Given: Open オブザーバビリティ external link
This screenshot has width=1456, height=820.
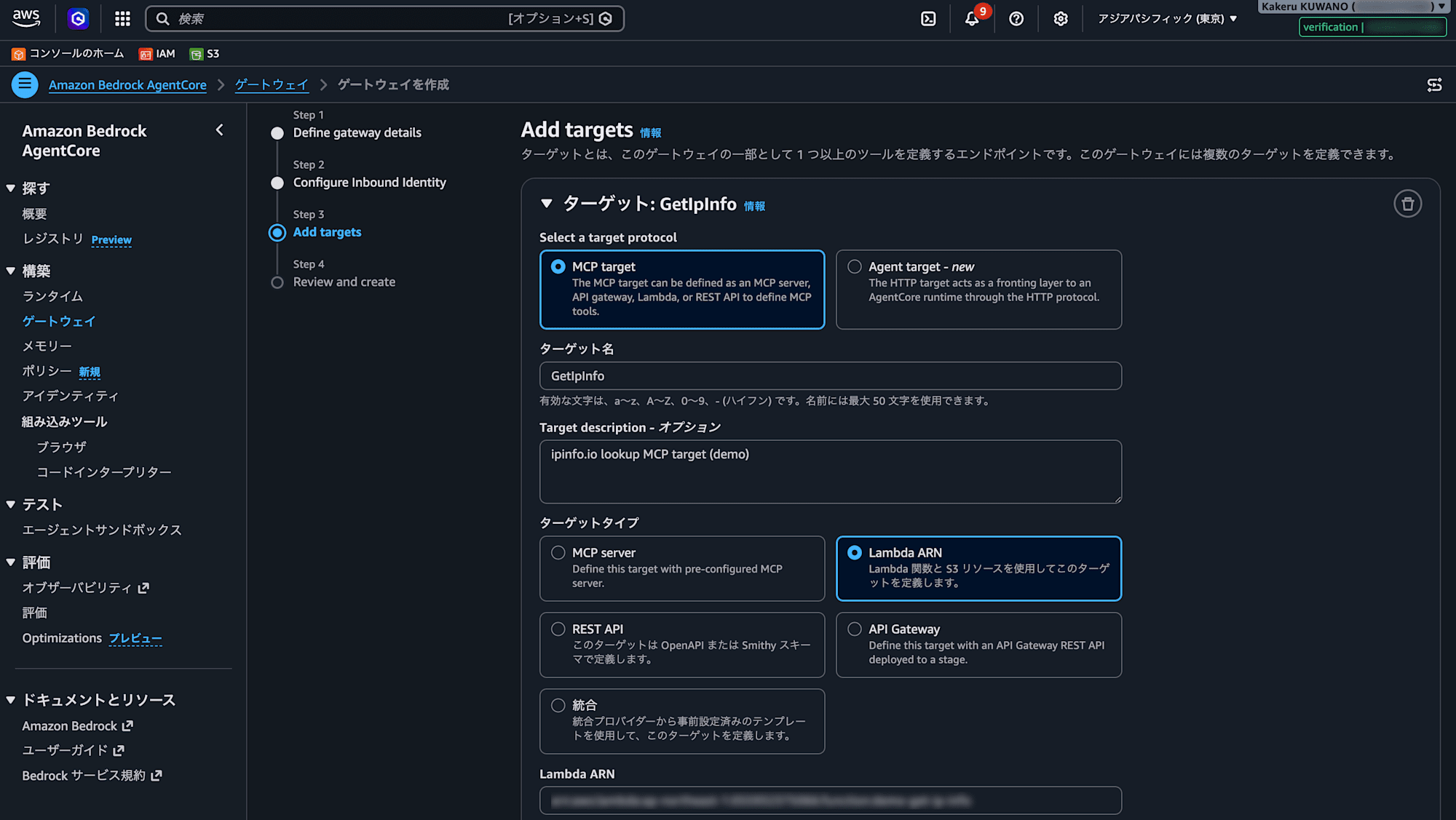Looking at the screenshot, I should tap(86, 588).
